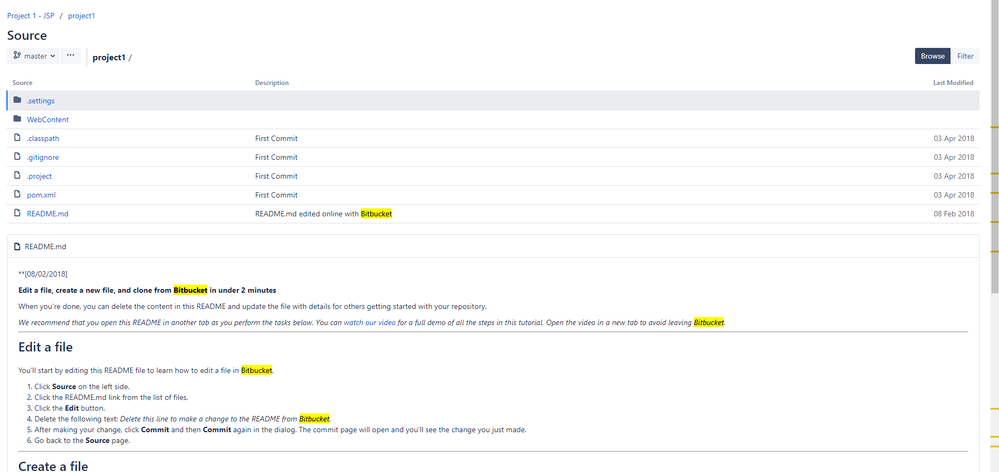This screenshot has width=999, height=472.
Task: Click the .classpath file icon
Action: 17,138
